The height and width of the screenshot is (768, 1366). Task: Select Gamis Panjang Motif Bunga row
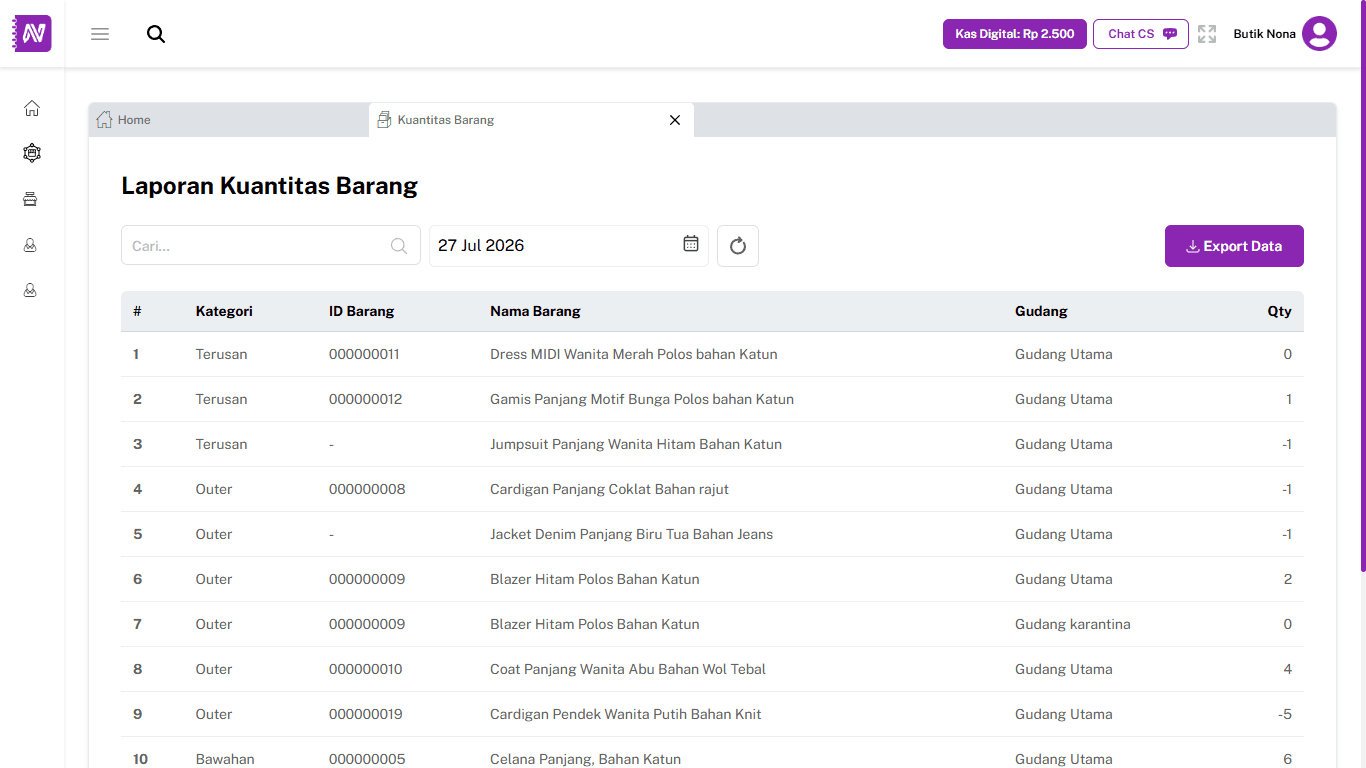tap(712, 399)
